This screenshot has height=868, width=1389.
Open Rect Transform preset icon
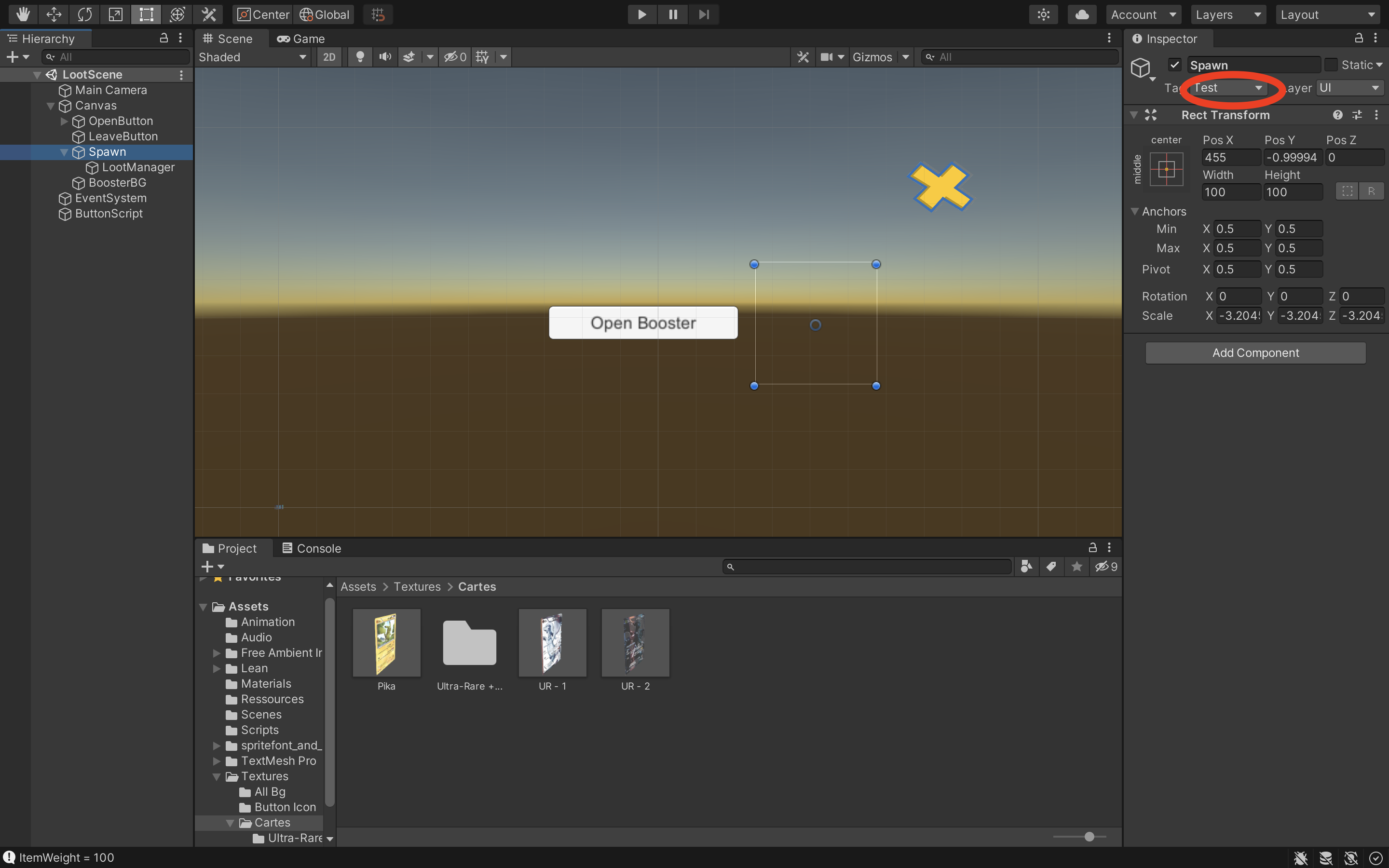click(1357, 115)
